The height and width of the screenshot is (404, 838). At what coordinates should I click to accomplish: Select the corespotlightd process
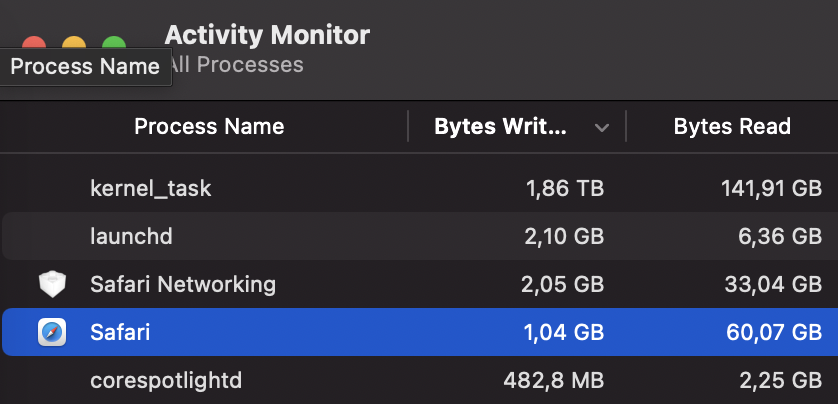point(166,380)
